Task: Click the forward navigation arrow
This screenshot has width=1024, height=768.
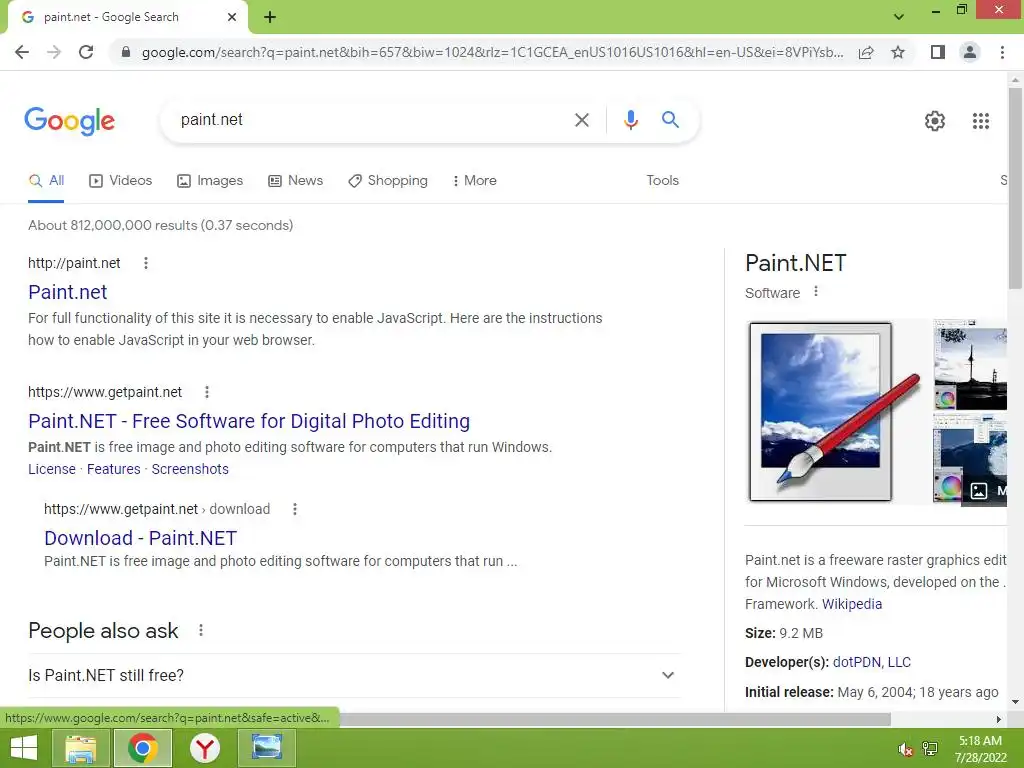Action: pyautogui.click(x=54, y=52)
